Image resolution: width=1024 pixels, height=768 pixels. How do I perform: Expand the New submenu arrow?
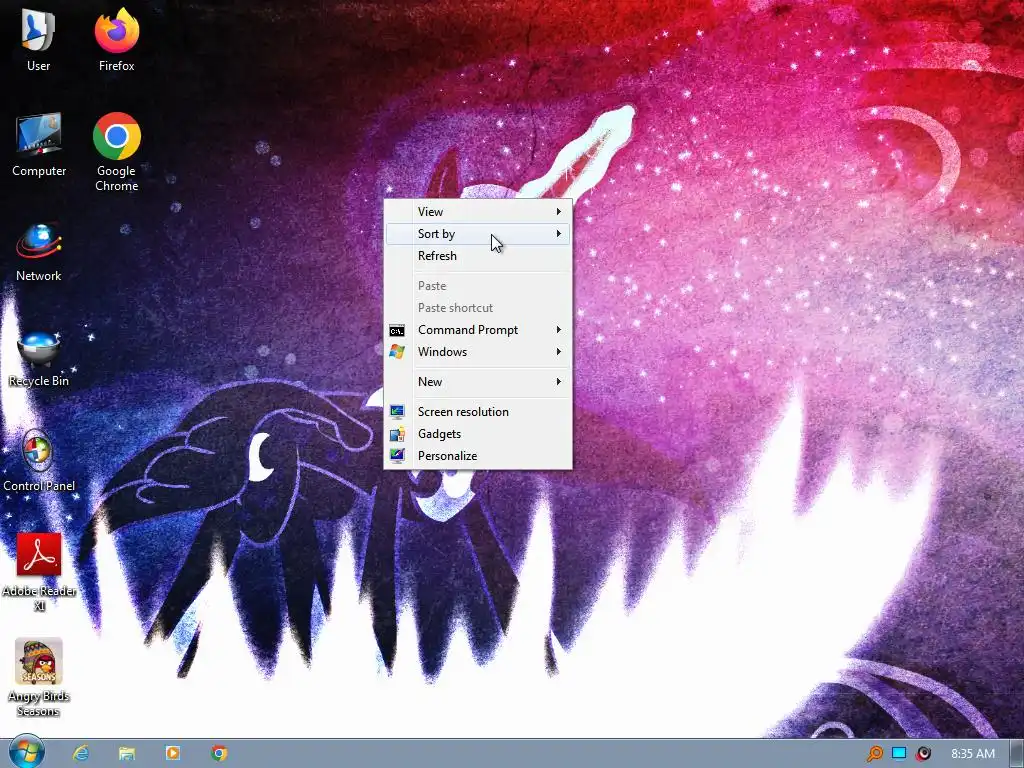[558, 382]
